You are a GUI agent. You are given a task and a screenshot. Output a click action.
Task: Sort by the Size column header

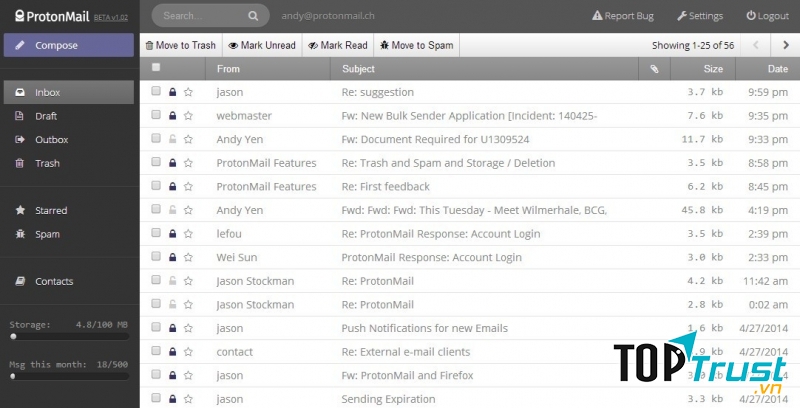coord(713,69)
